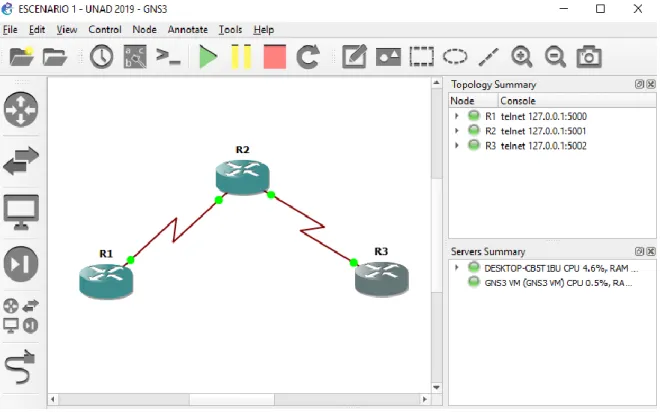Maximize the GNS3 window
The width and height of the screenshot is (660, 412).
pos(600,9)
